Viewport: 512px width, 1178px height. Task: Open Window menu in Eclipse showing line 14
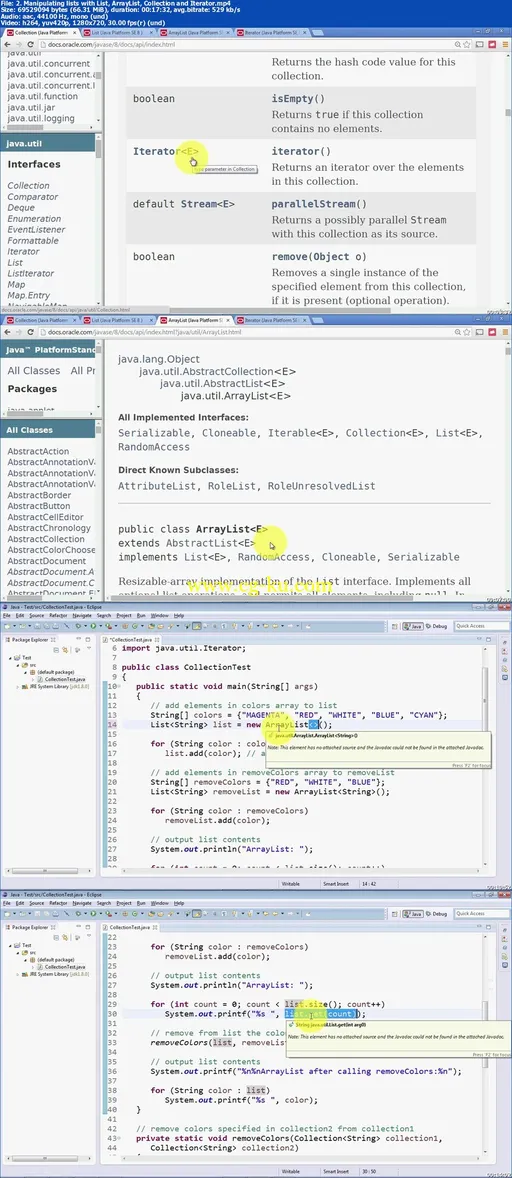pos(160,615)
